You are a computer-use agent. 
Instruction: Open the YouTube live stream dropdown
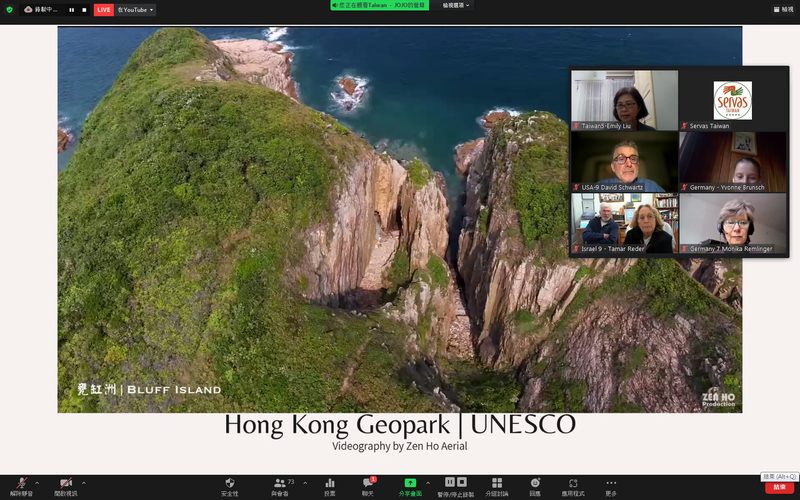(136, 10)
